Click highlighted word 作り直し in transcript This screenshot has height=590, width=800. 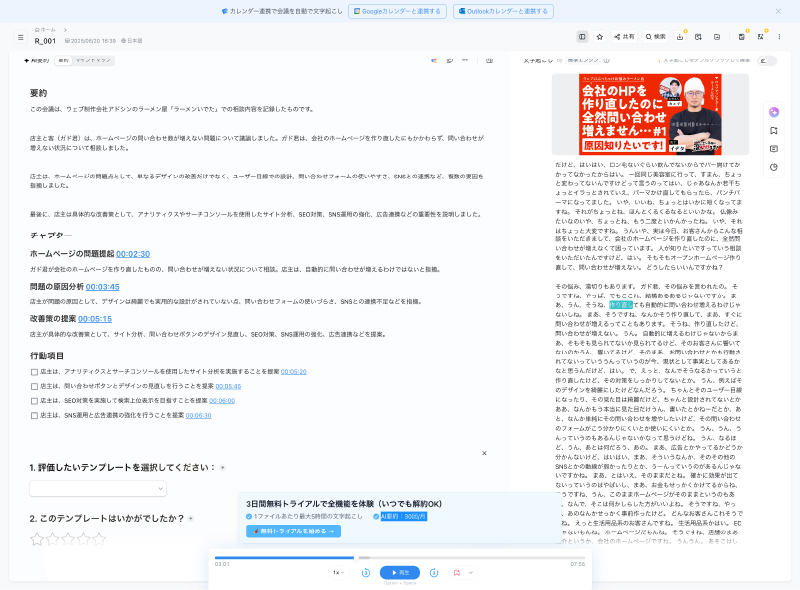pos(620,305)
